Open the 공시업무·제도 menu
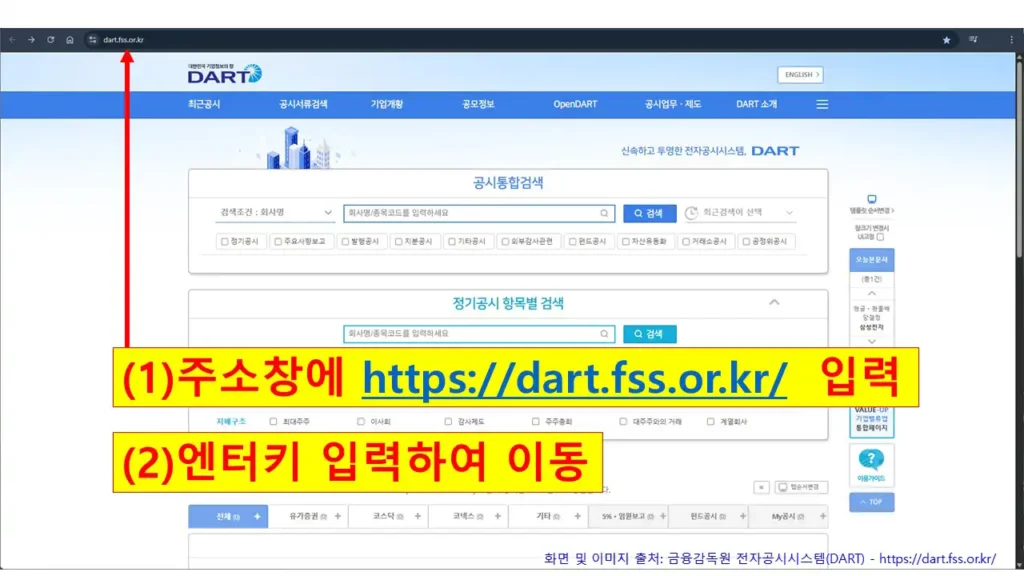Screen dimensions: 1024x576 tap(673, 104)
